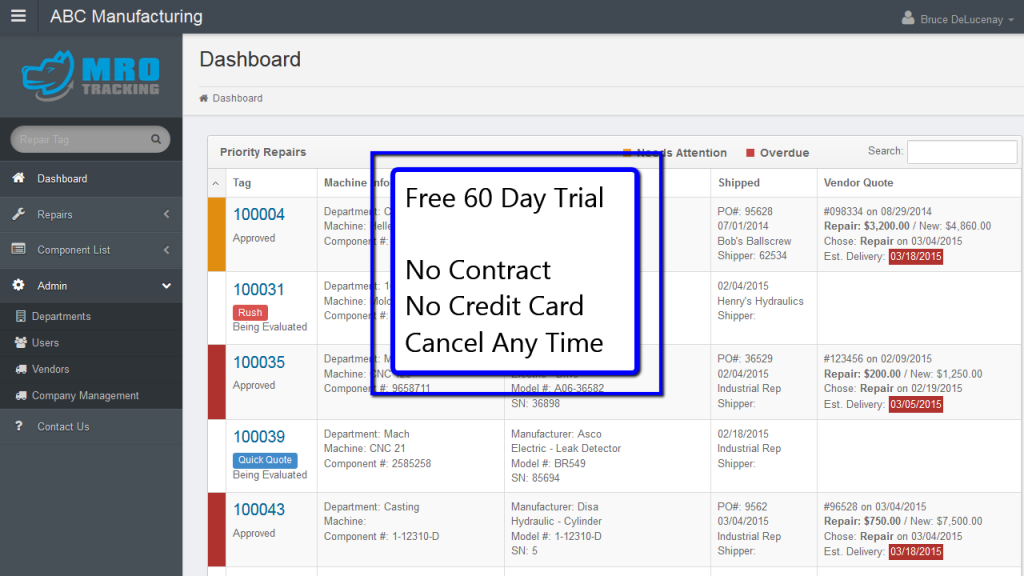This screenshot has height=576, width=1024.
Task: Click the hamburger menu icon top left
Action: pyautogui.click(x=18, y=16)
